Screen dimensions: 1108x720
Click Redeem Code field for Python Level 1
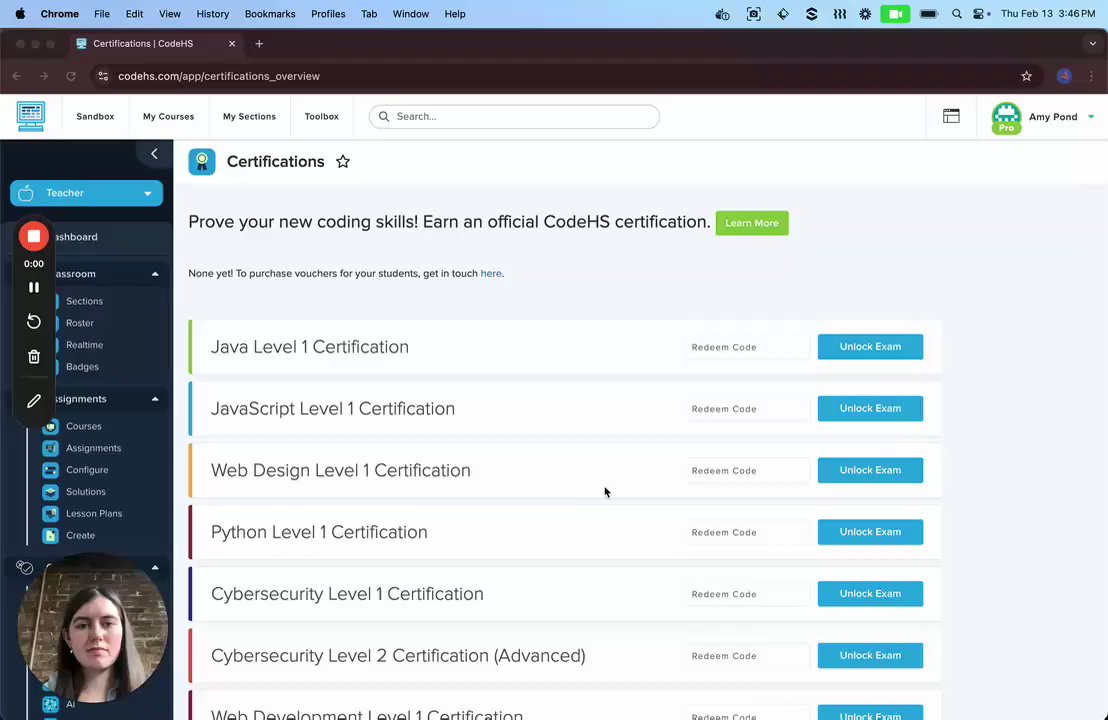point(745,533)
